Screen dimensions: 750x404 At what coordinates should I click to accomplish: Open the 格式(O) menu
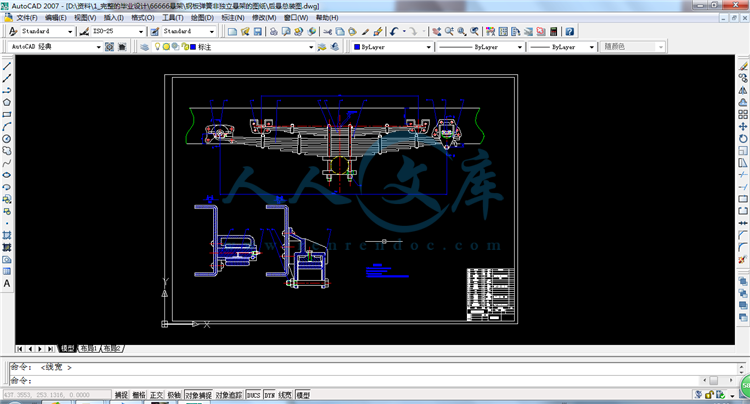pyautogui.click(x=143, y=18)
